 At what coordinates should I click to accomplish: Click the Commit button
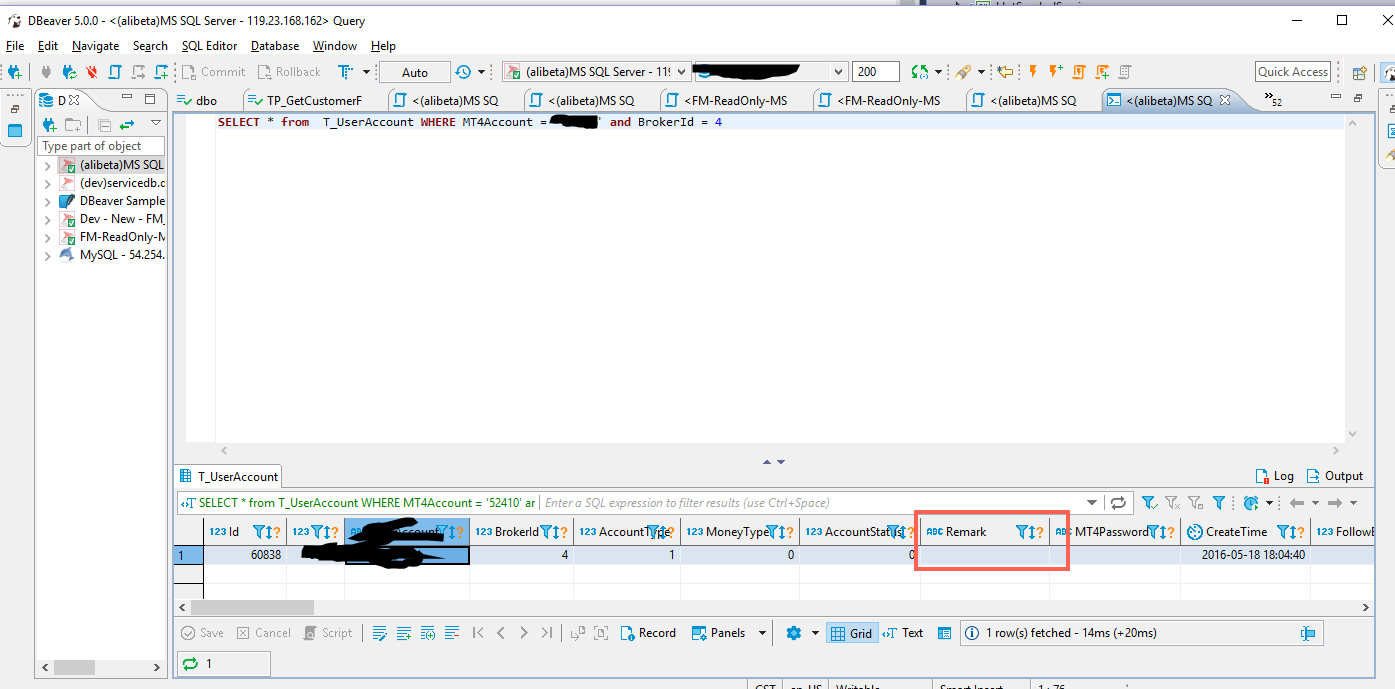[212, 72]
